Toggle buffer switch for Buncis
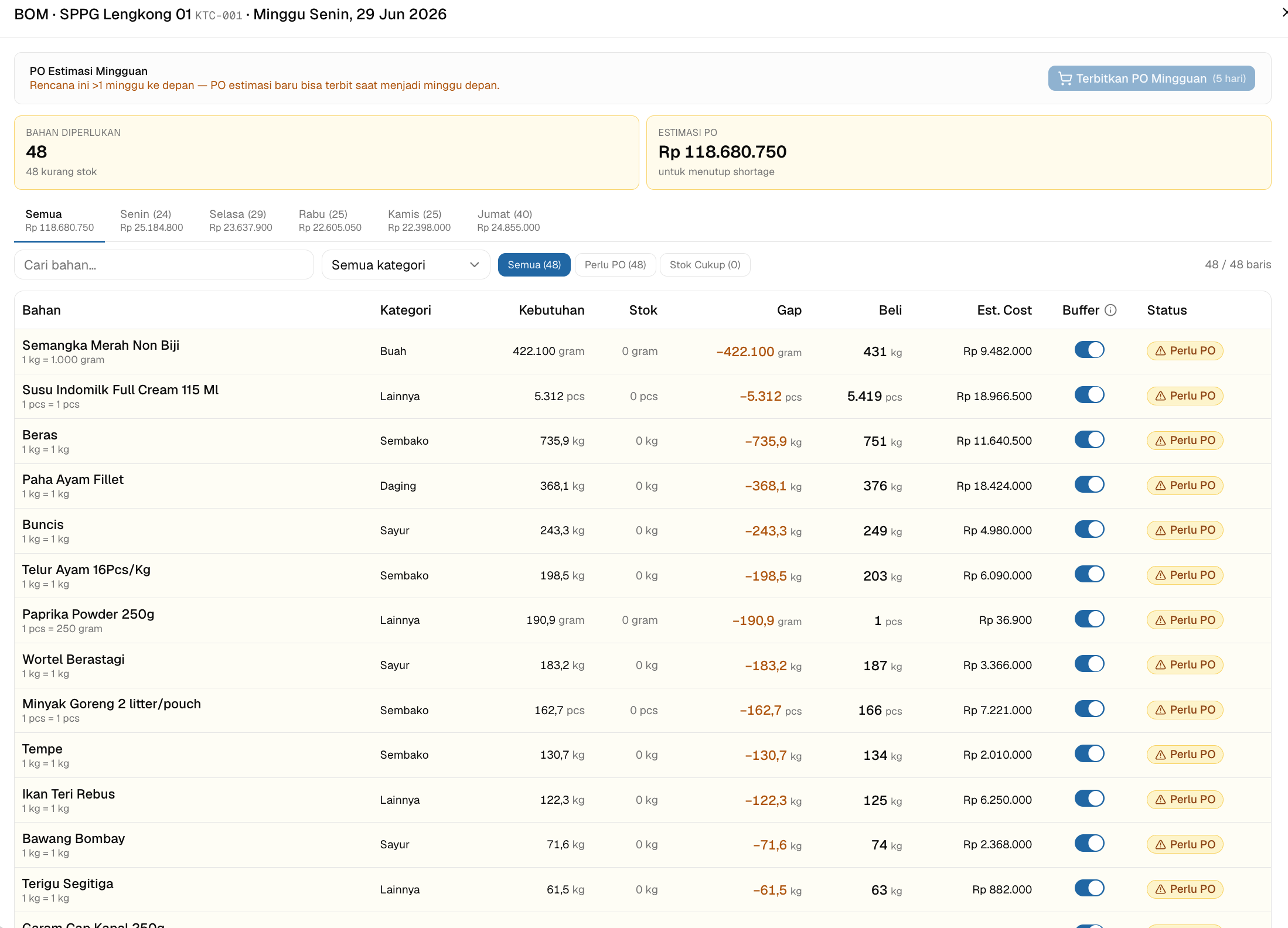Image resolution: width=1288 pixels, height=928 pixels. [1089, 529]
